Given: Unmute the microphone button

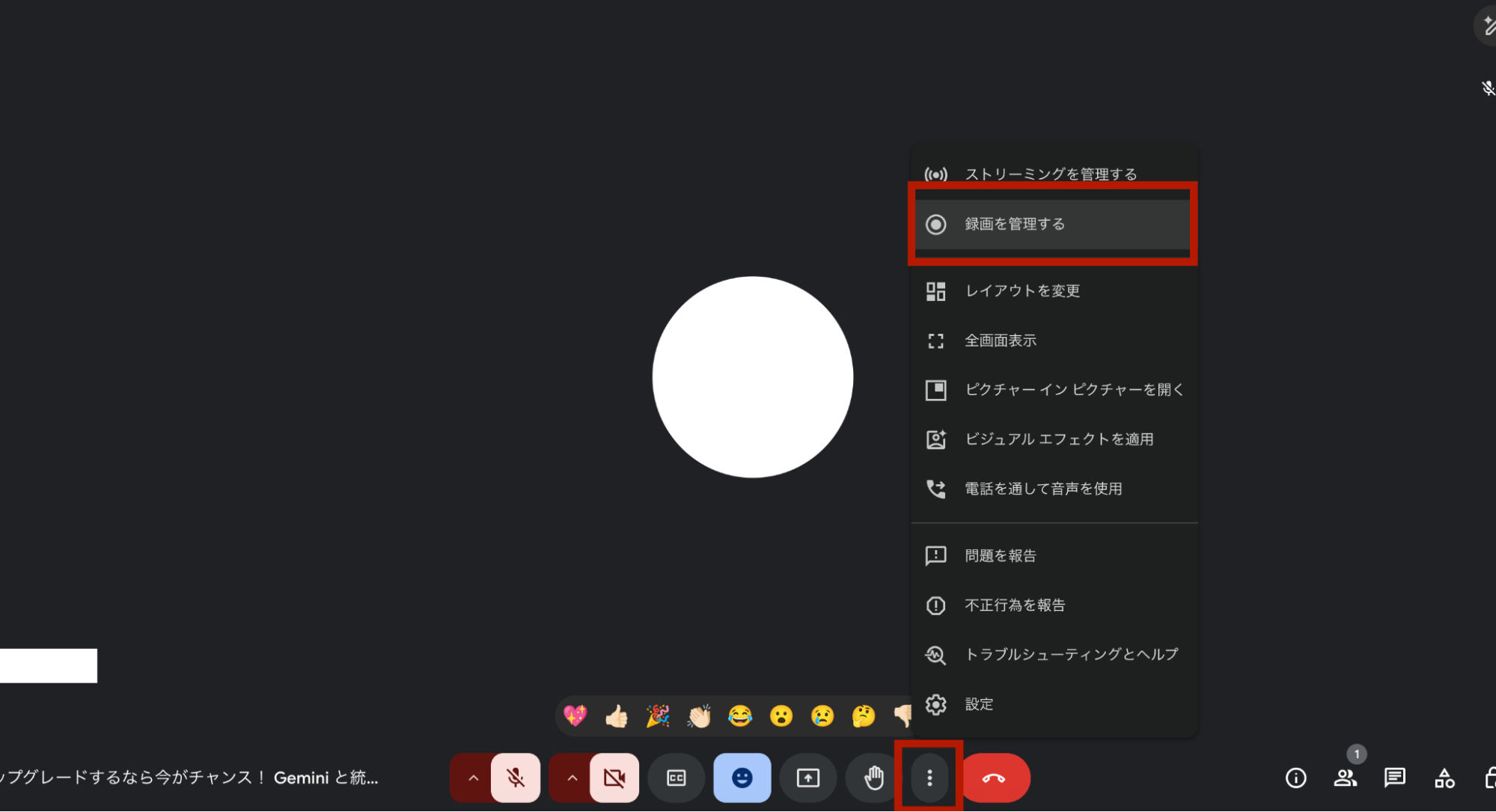Looking at the screenshot, I should (516, 778).
